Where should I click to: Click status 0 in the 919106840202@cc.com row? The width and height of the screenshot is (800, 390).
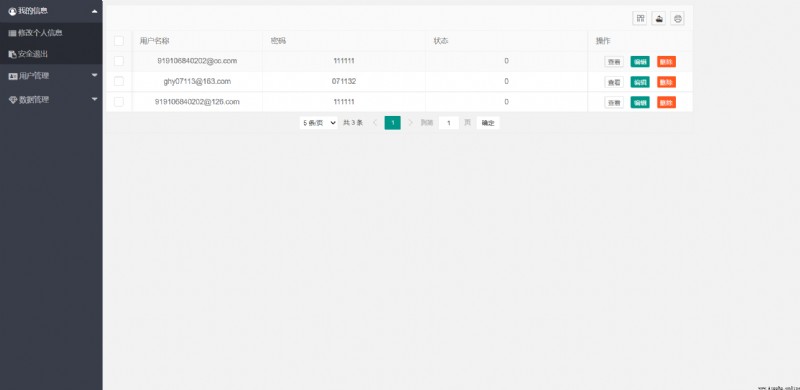507,61
